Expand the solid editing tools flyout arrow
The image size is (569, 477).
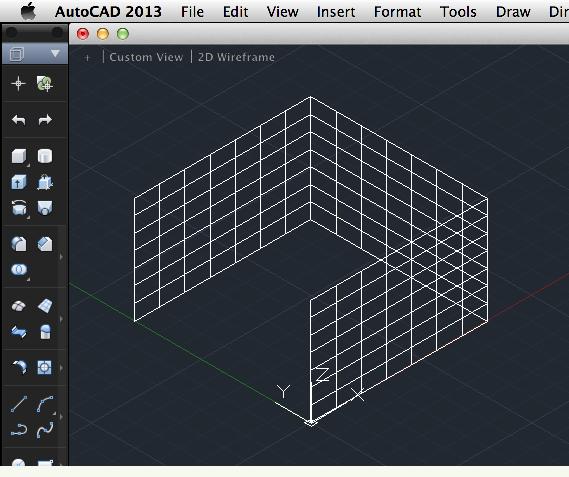(61, 257)
